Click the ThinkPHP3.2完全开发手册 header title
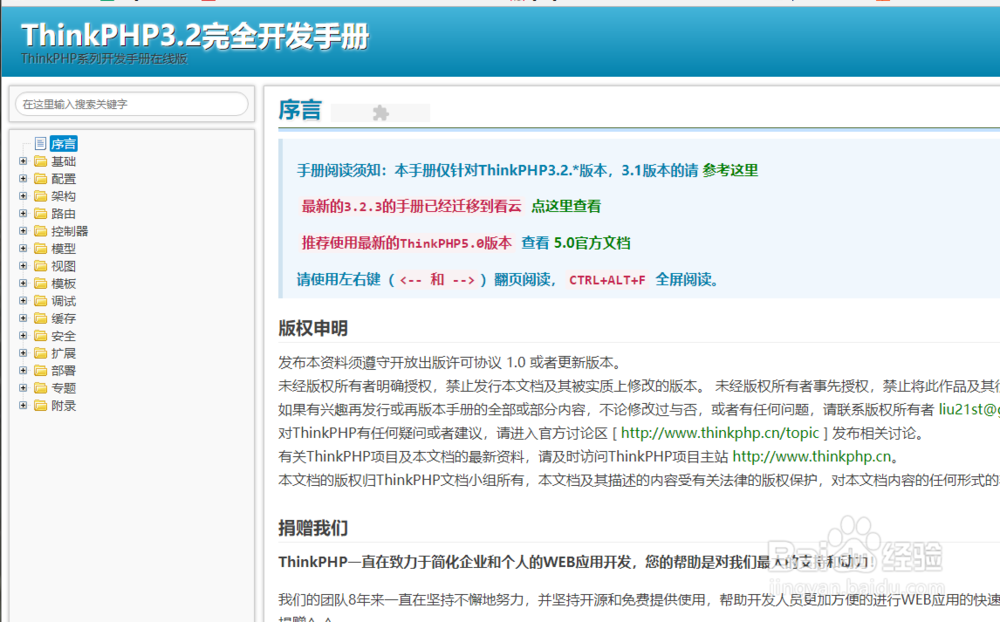Viewport: 1000px width, 622px height. (x=195, y=35)
